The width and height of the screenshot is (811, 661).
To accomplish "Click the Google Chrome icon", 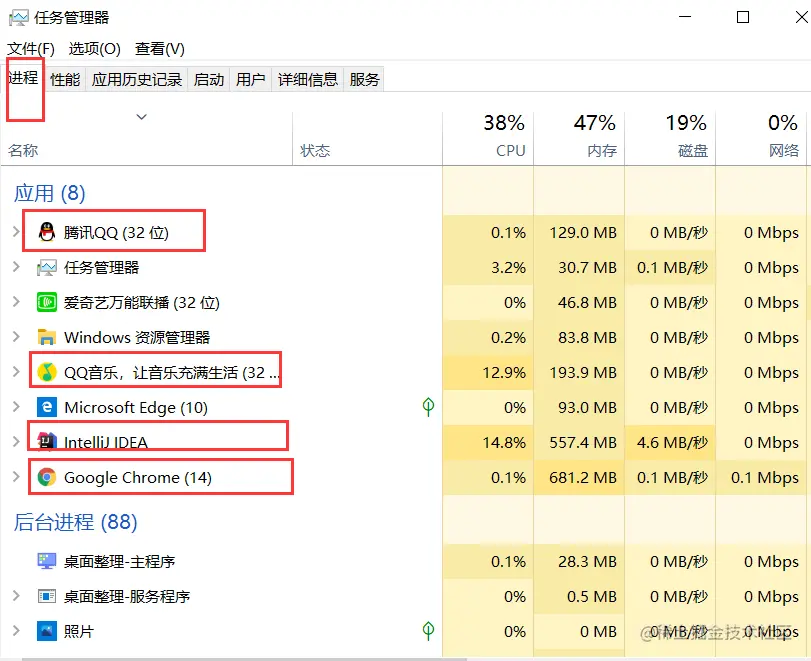I will click(47, 477).
